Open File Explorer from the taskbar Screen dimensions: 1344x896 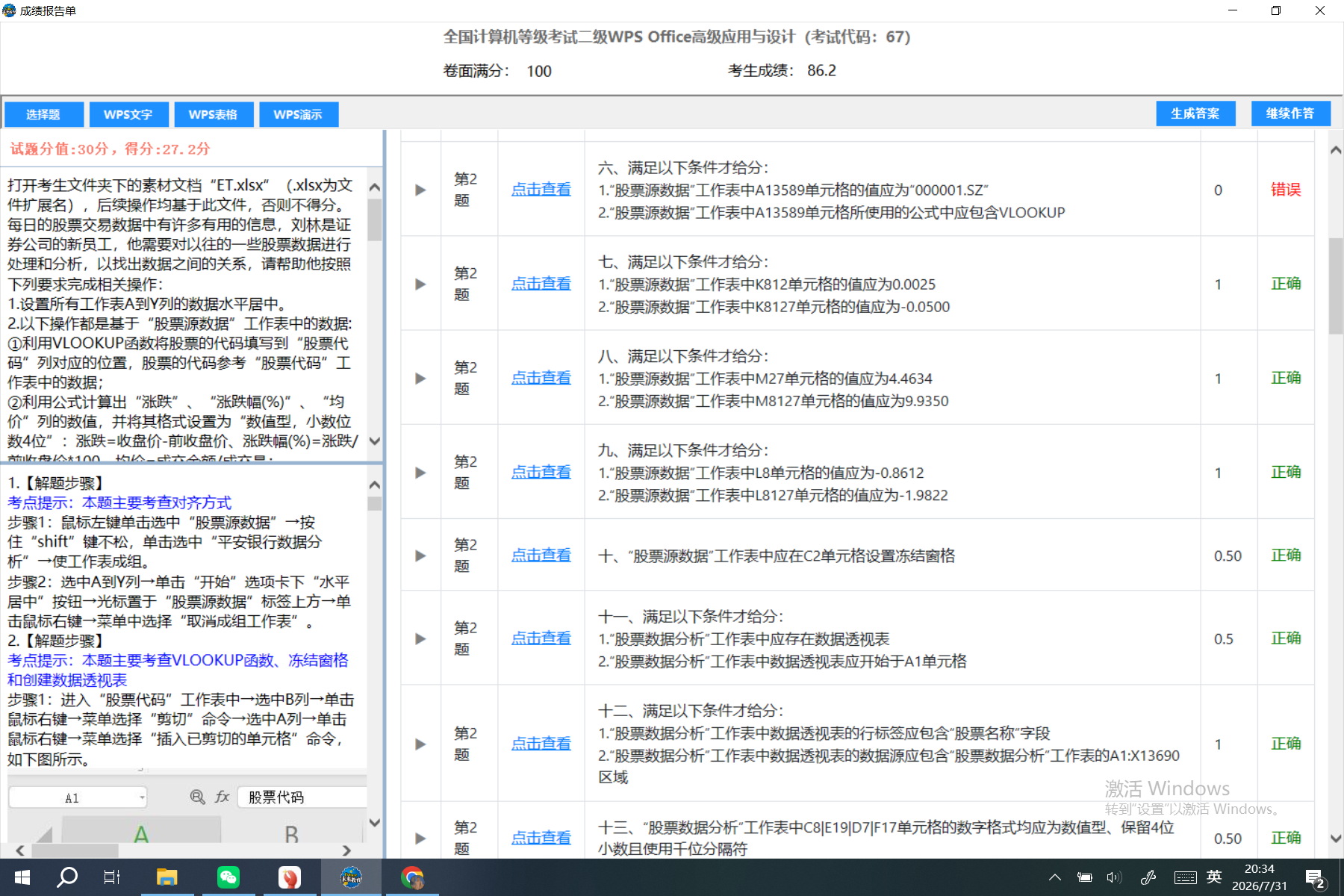coord(167,877)
